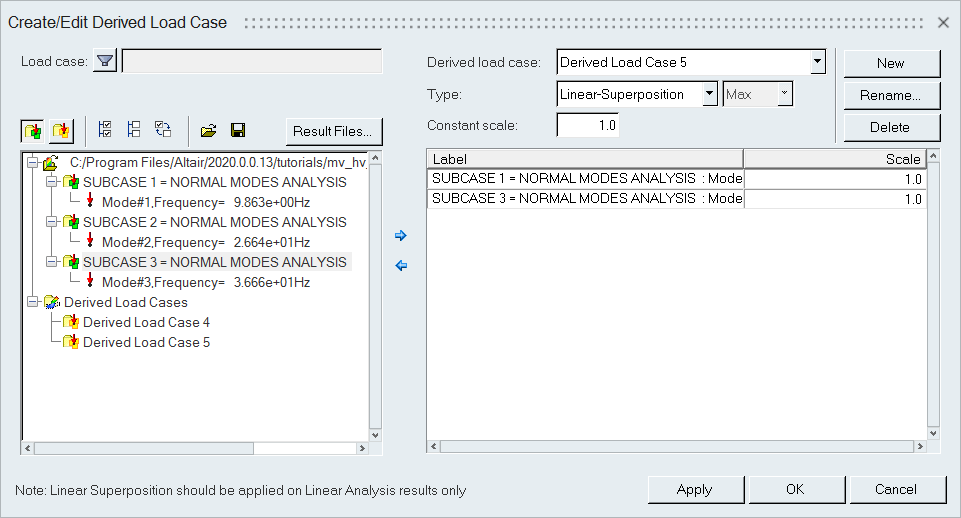Image resolution: width=961 pixels, height=518 pixels.
Task: Select Derived Load Case 4 in tree
Action: pos(146,322)
